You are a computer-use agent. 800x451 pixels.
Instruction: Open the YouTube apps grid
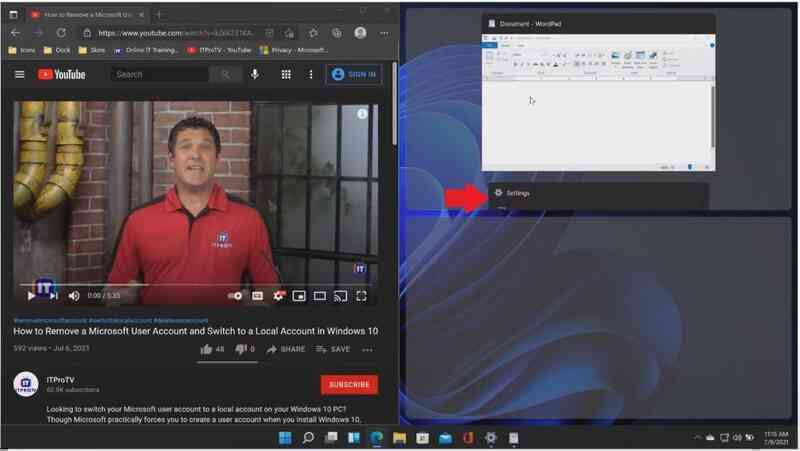click(x=286, y=74)
